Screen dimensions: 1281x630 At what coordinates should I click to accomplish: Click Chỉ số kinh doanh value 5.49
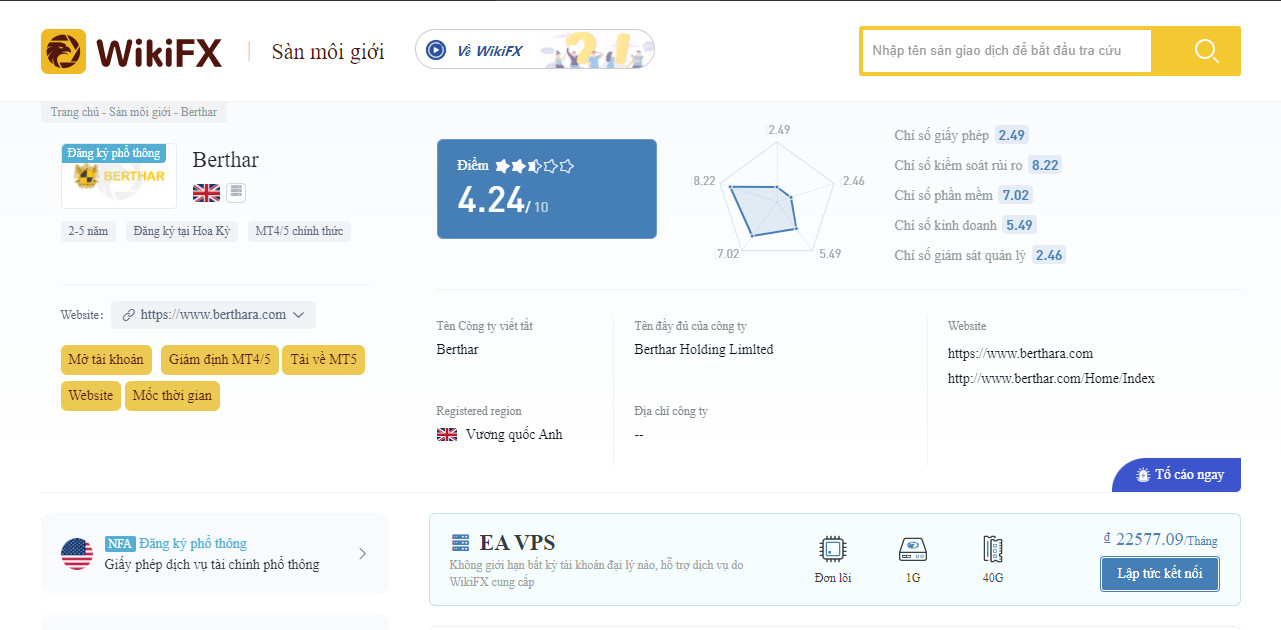[x=1019, y=225]
